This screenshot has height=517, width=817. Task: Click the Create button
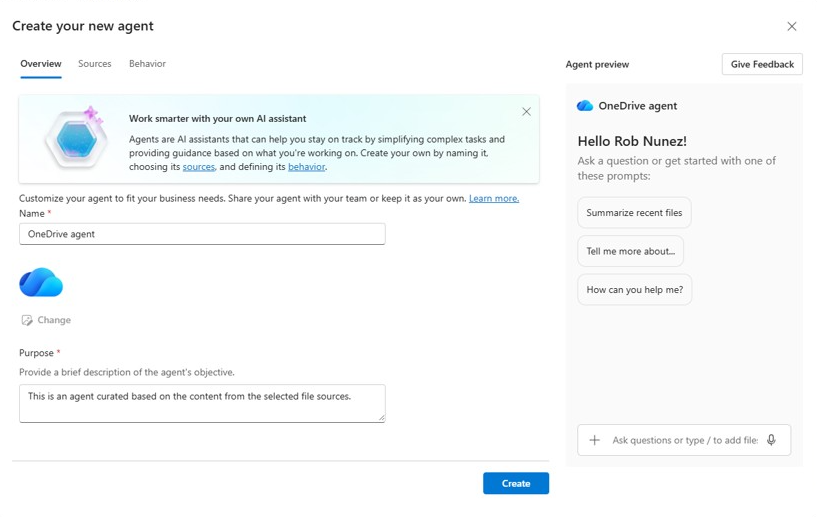pyautogui.click(x=516, y=483)
